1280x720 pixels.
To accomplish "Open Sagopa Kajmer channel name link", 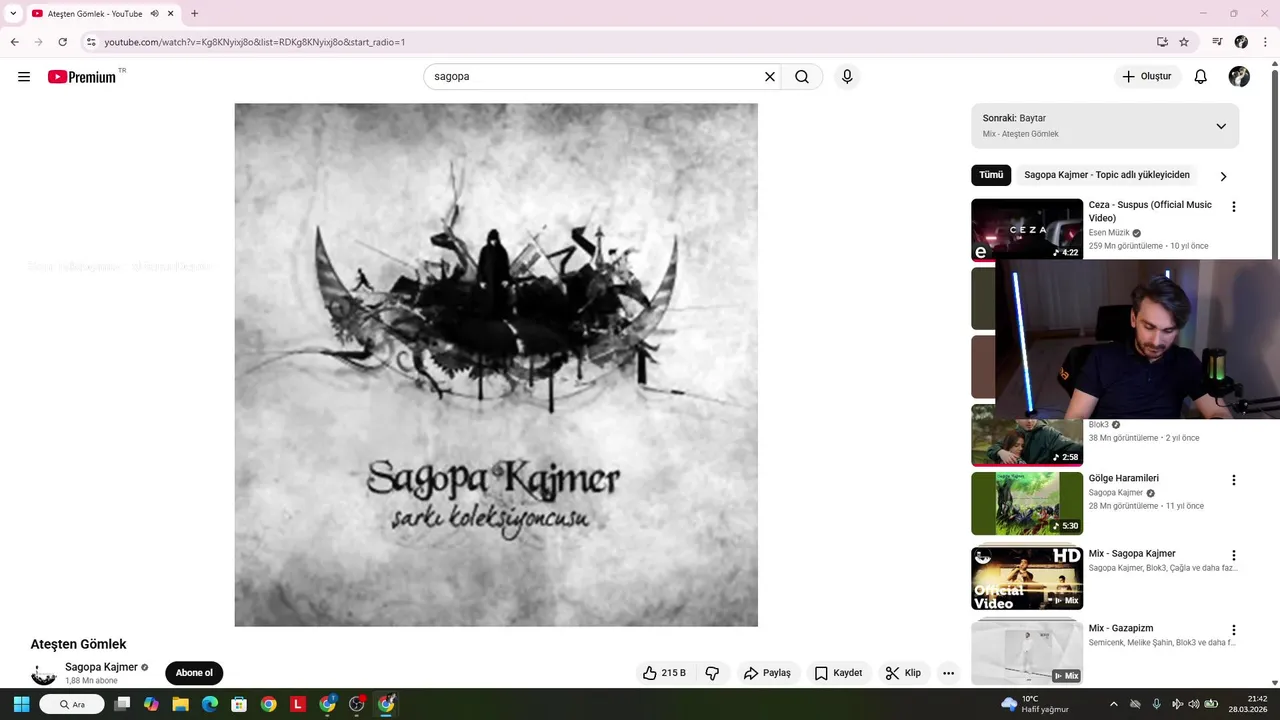I will (x=101, y=667).
